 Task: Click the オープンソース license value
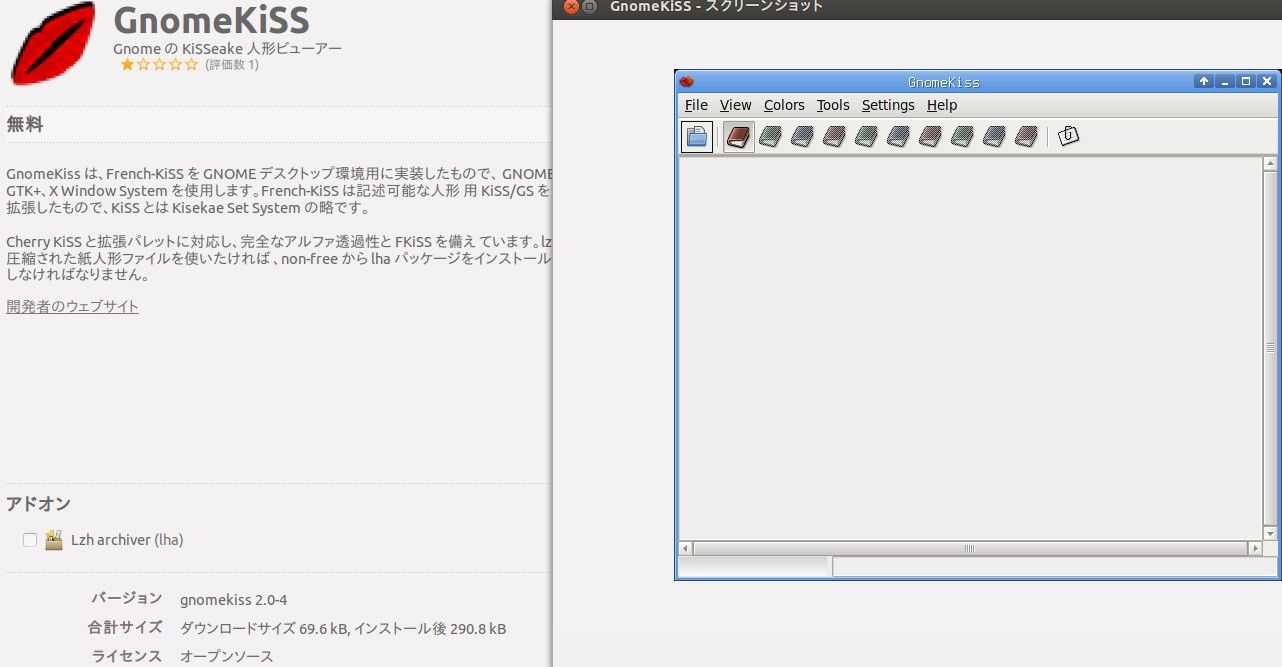coord(226,657)
